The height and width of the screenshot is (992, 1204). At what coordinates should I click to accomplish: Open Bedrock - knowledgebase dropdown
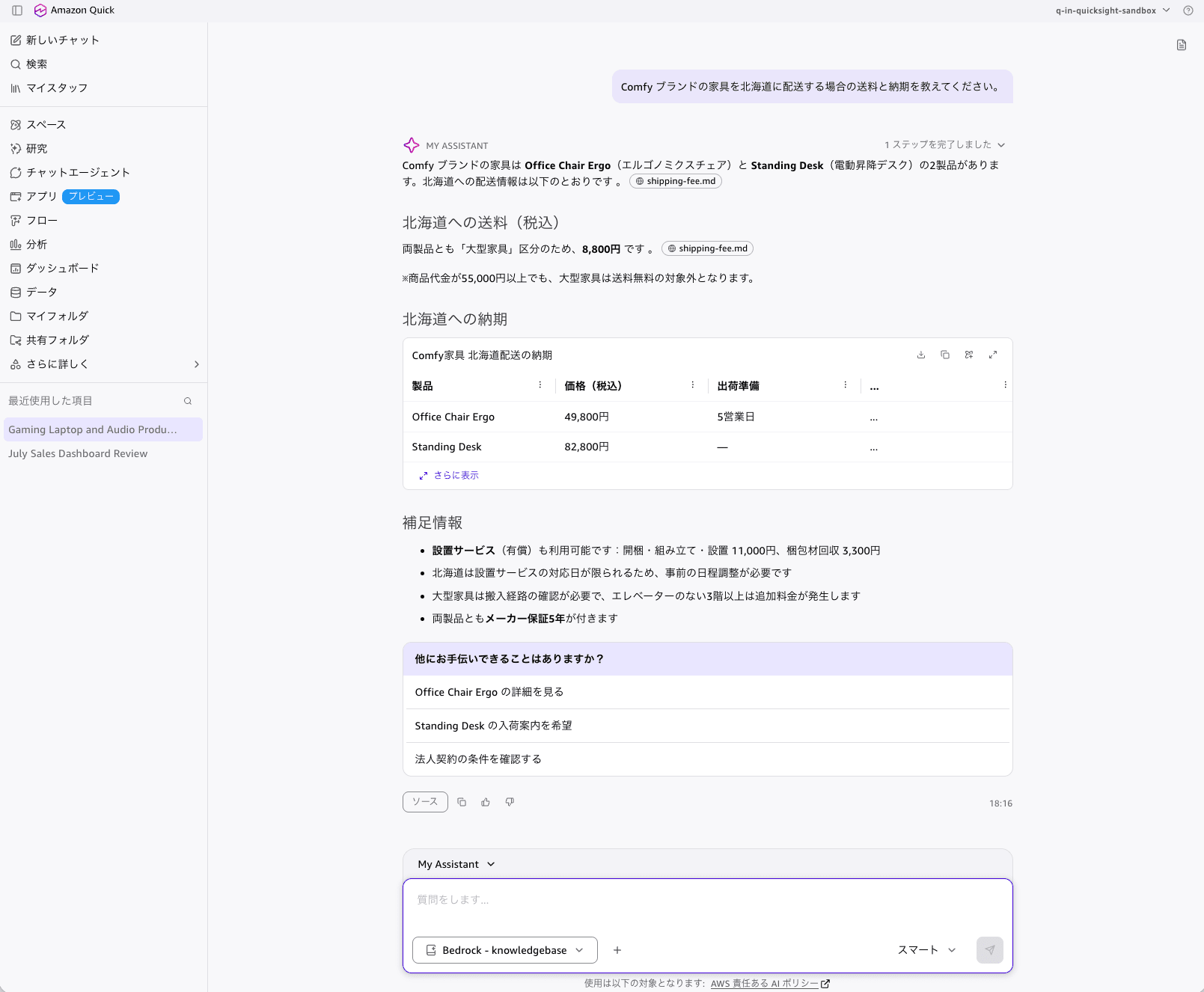click(505, 950)
